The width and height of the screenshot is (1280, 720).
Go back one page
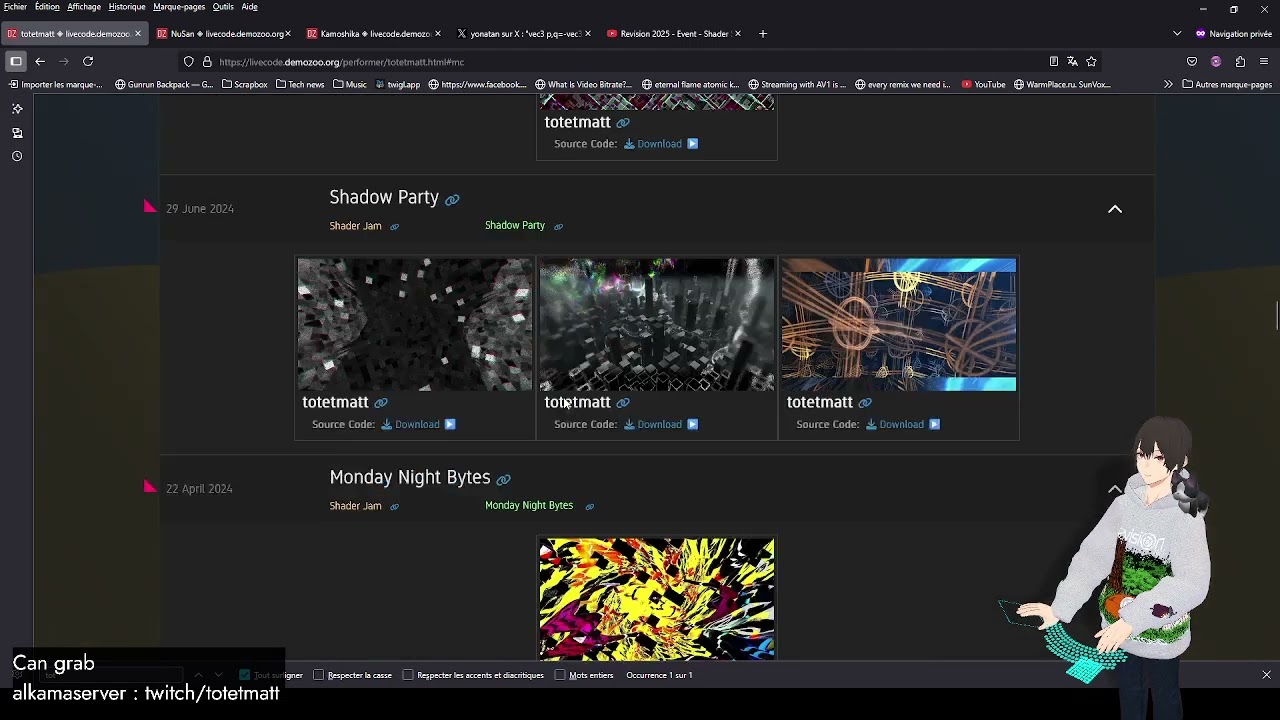coord(40,61)
